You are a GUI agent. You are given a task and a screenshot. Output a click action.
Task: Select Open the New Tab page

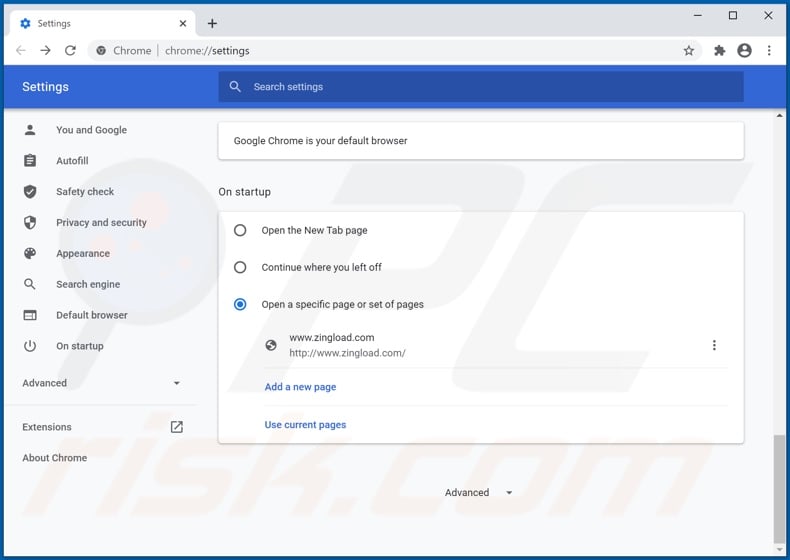[240, 230]
